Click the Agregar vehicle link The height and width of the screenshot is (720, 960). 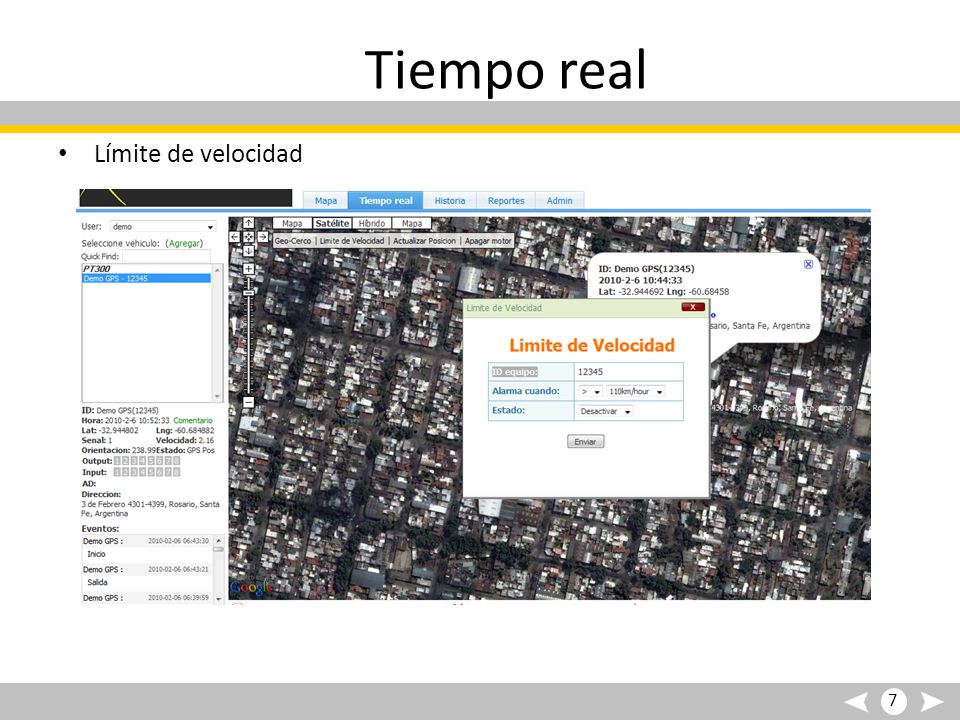[184, 243]
